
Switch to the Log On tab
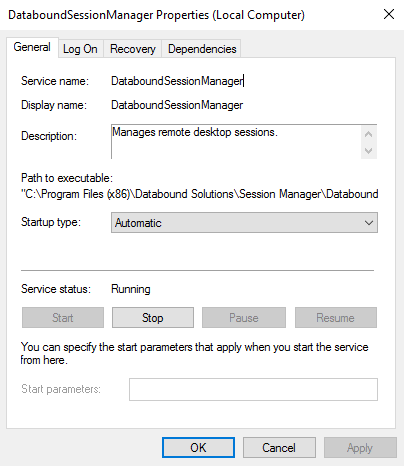coord(80,49)
